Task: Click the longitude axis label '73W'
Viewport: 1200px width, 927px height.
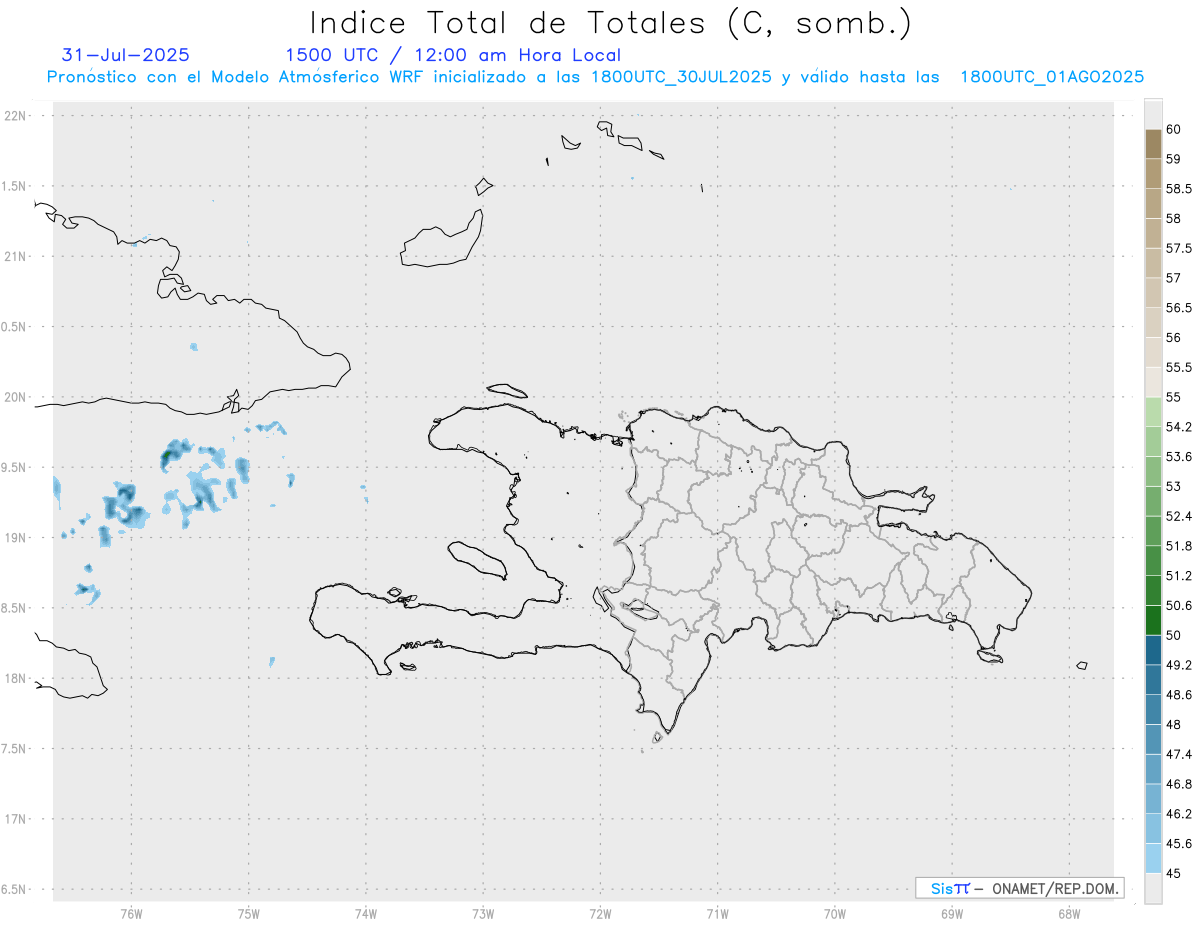Action: point(483,914)
